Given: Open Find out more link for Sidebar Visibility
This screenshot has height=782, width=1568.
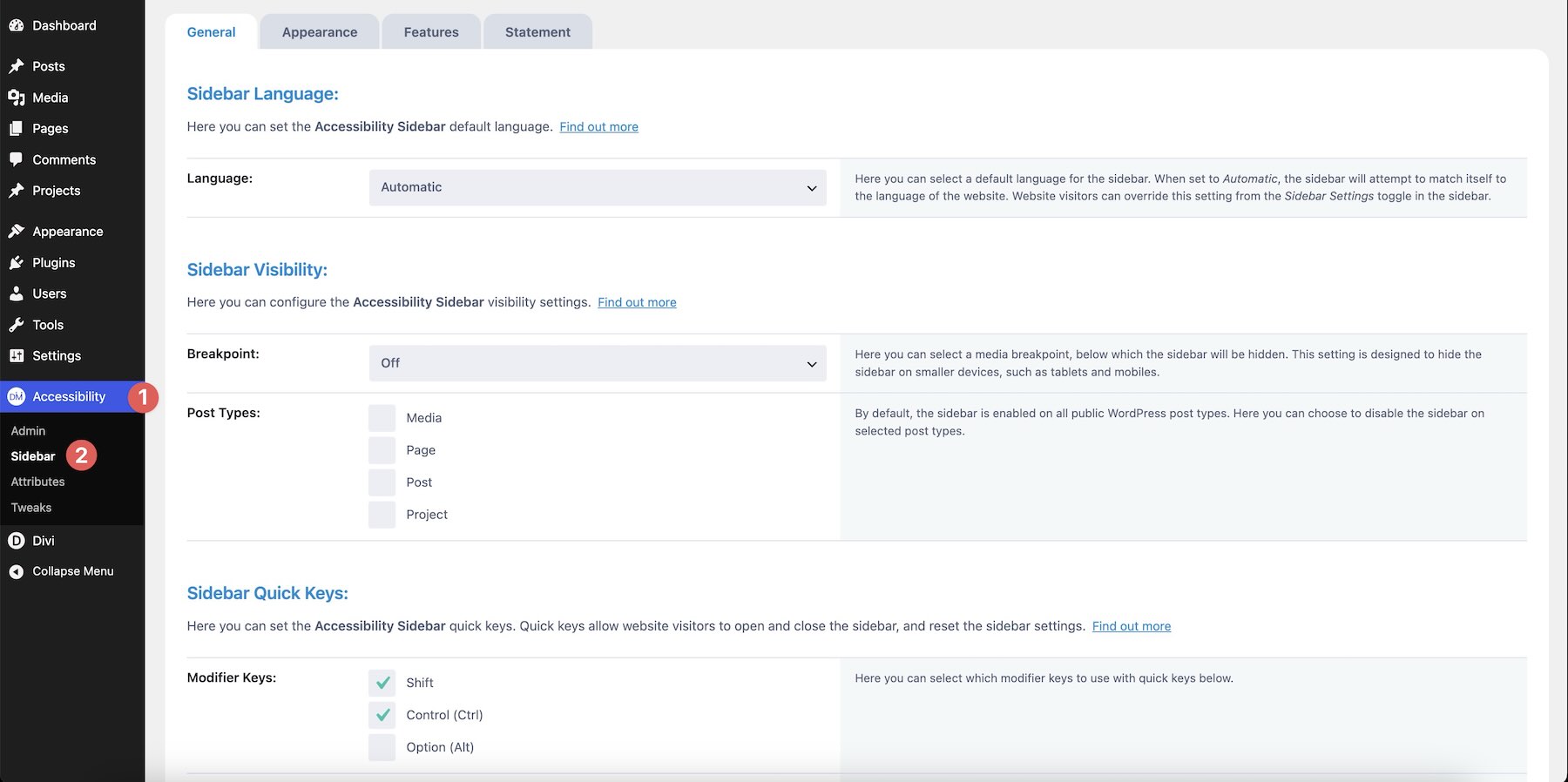Looking at the screenshot, I should tap(637, 303).
